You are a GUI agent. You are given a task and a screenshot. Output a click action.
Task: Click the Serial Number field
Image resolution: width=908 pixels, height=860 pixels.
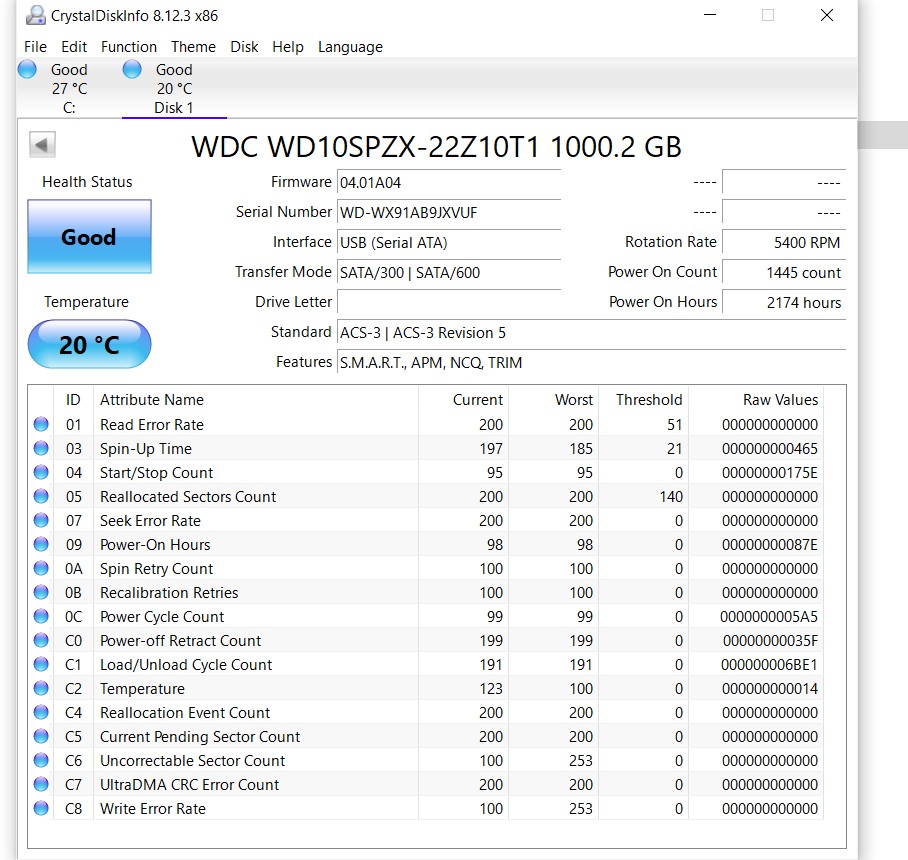click(449, 213)
